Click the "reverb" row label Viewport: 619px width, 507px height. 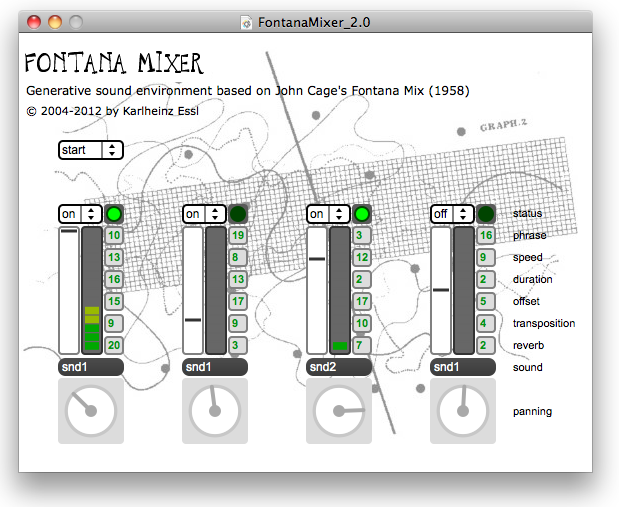(528, 346)
